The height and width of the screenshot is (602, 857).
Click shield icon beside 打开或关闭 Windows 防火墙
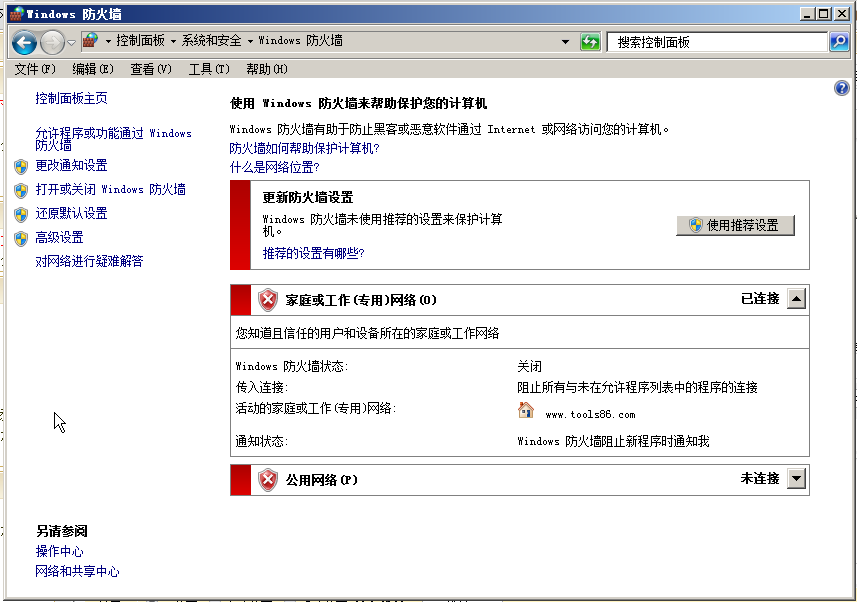[21, 190]
